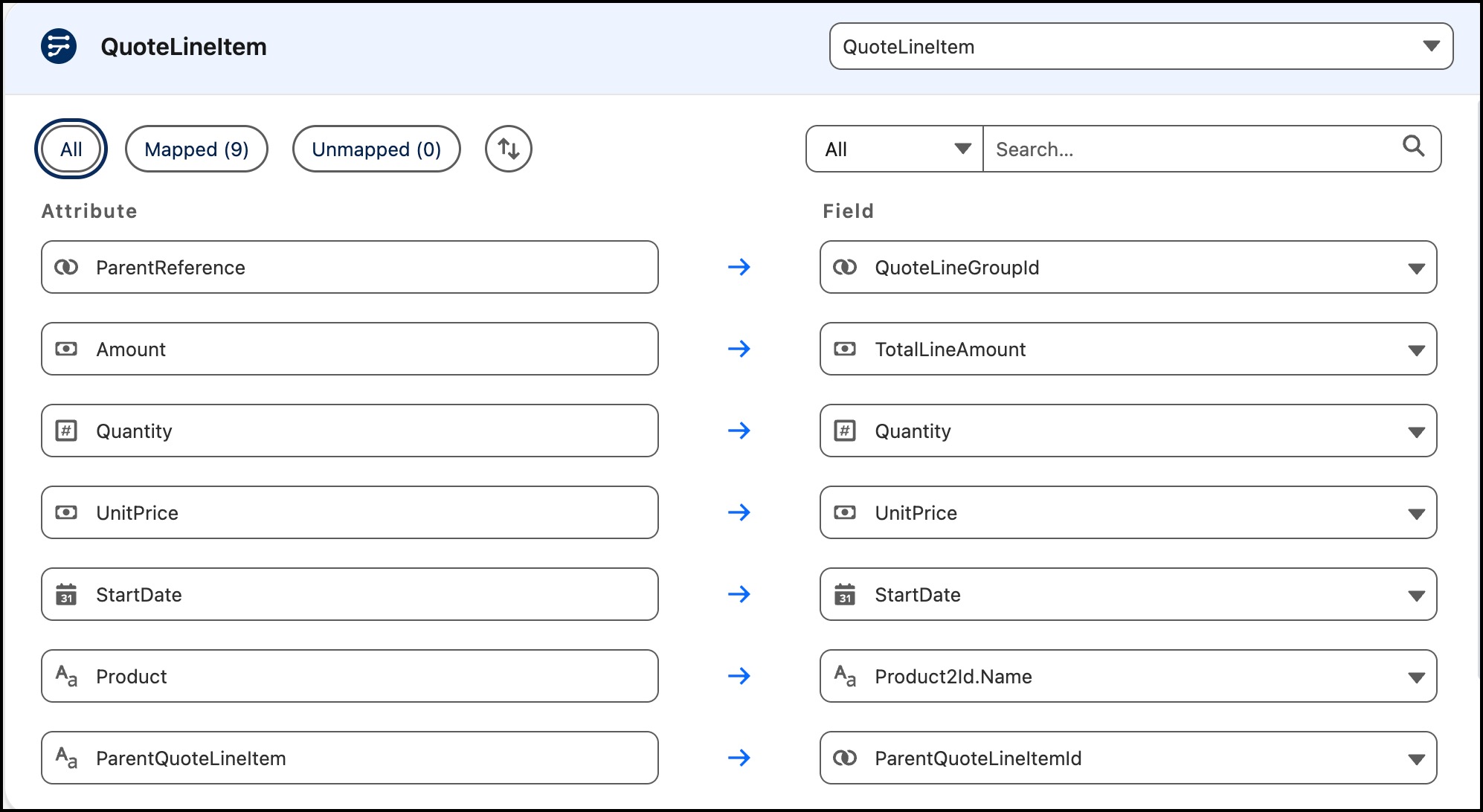Click the UnitPrice attribute box

click(x=350, y=512)
